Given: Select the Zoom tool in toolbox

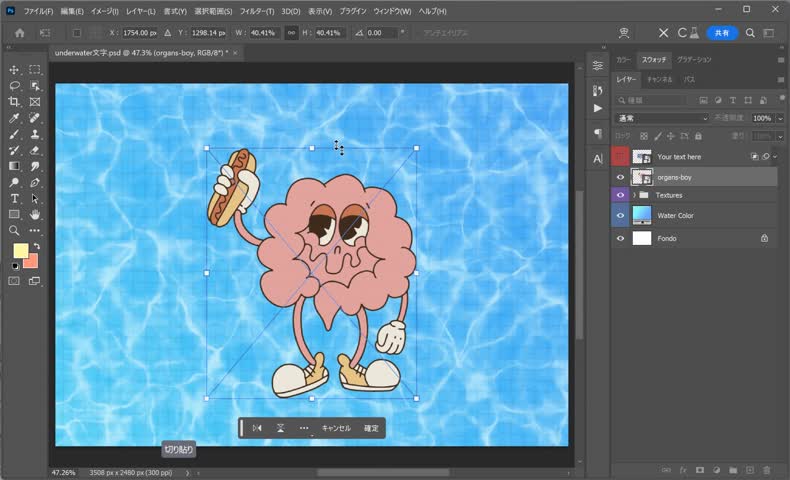Looking at the screenshot, I should click(x=14, y=230).
